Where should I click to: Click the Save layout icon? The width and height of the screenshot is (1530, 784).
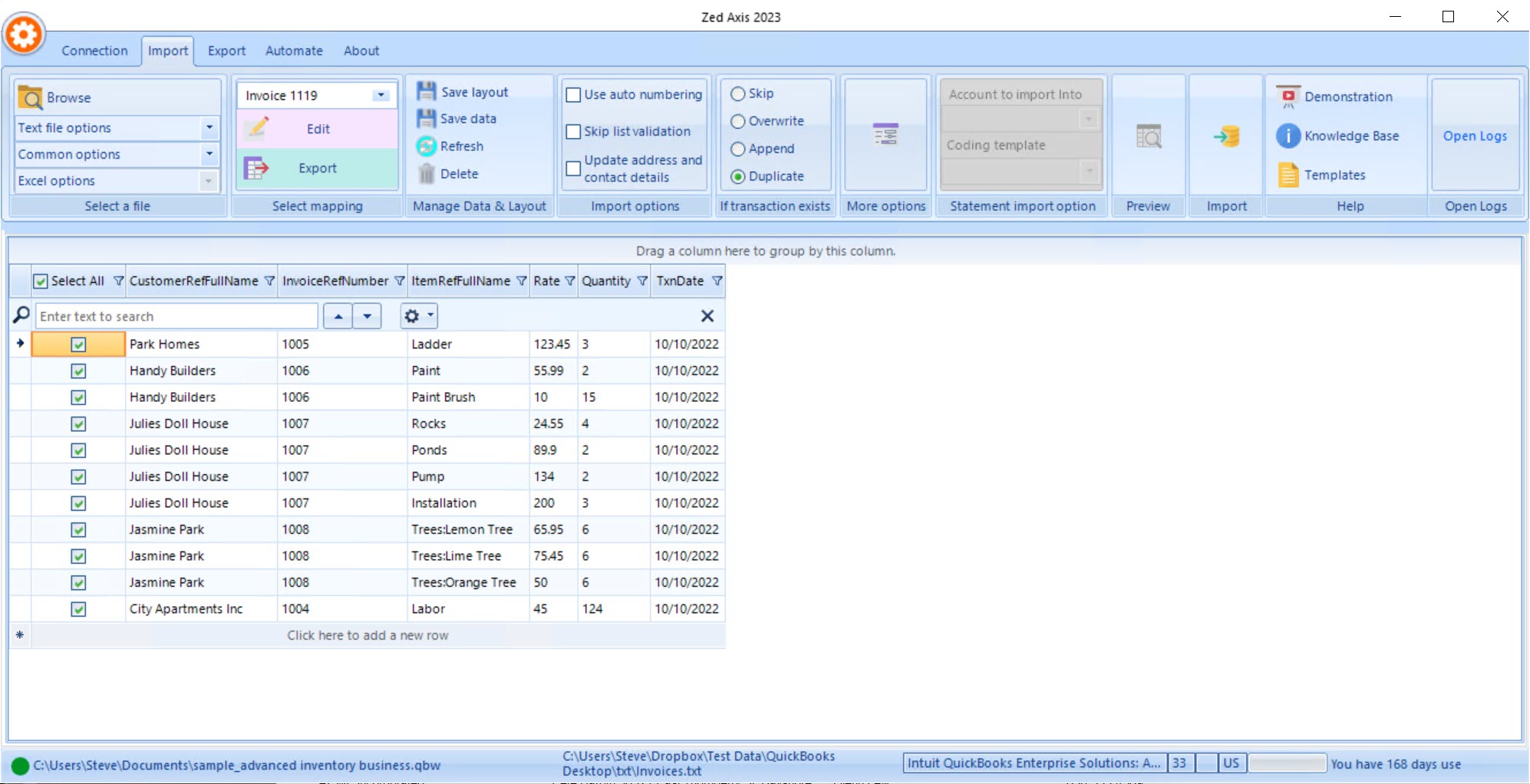[427, 91]
